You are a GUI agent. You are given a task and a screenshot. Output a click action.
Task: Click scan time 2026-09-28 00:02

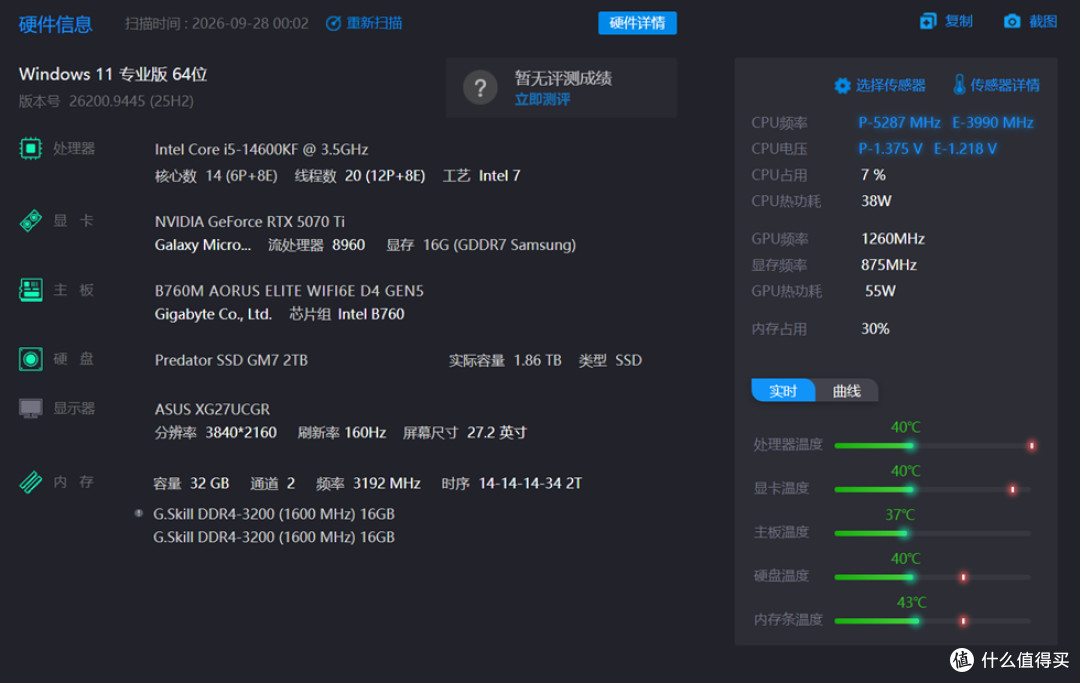point(250,23)
